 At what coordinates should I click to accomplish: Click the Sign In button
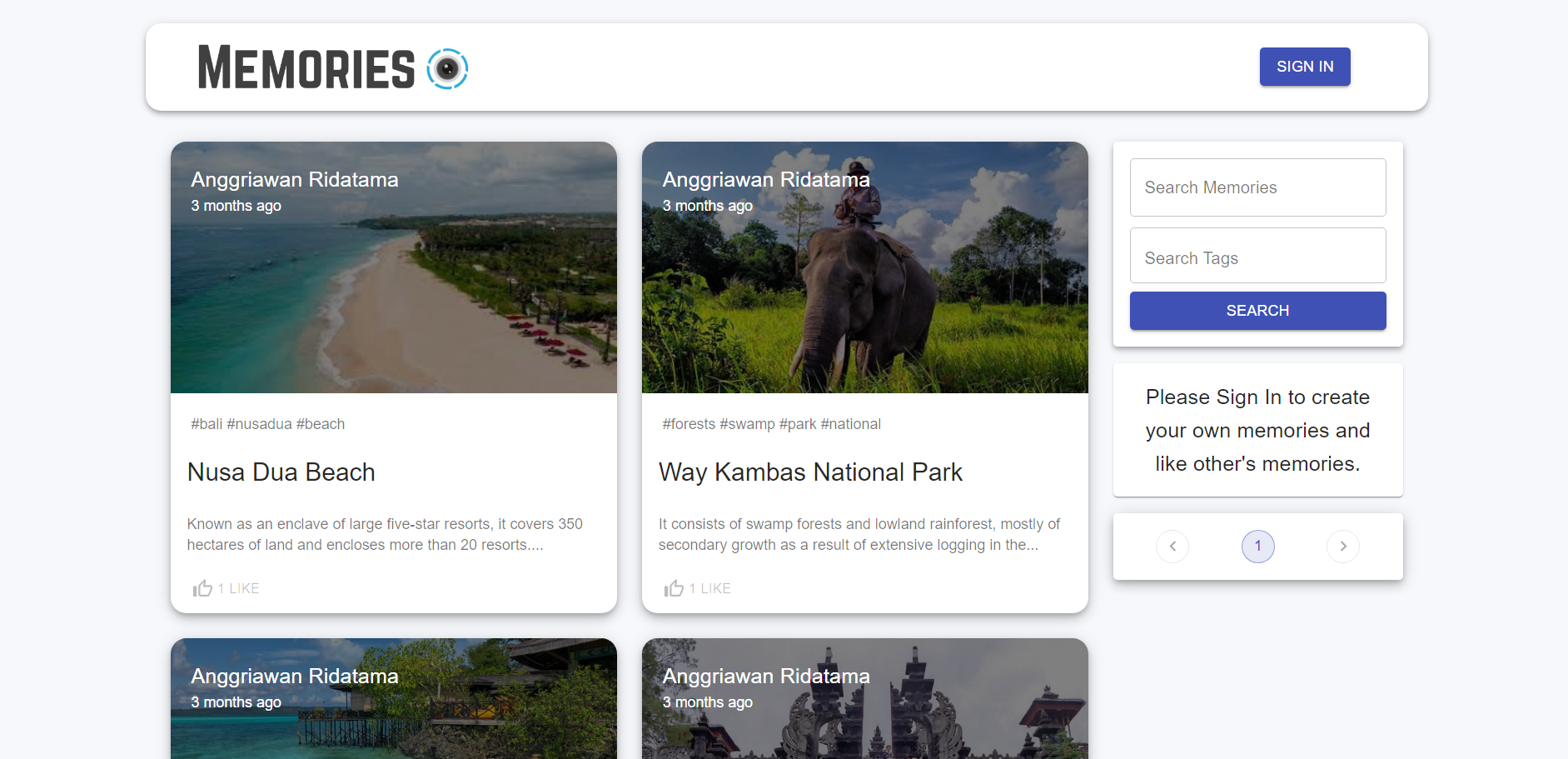coord(1305,67)
